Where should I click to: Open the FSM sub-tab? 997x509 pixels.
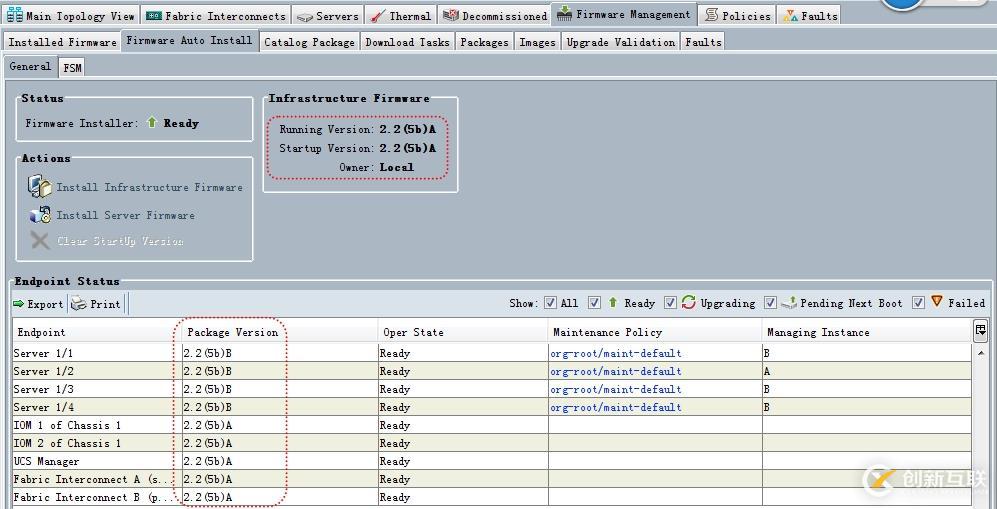[72, 67]
